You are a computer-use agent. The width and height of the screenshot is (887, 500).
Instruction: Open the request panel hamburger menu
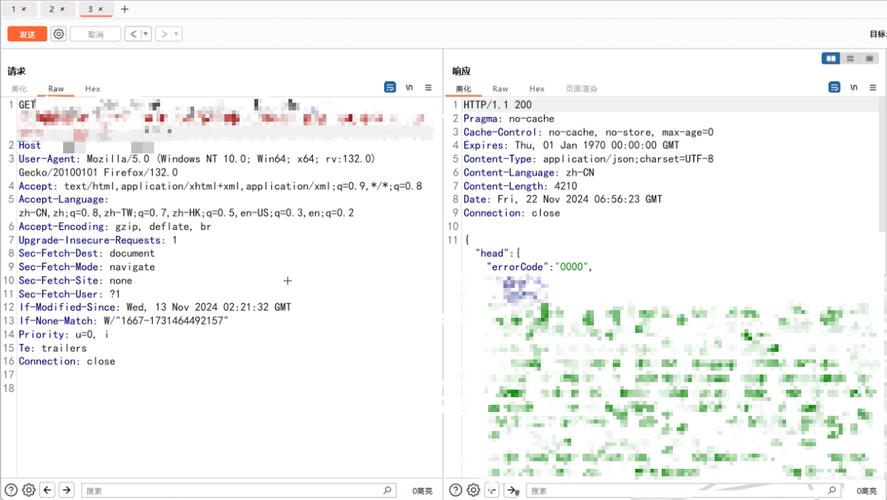(x=428, y=87)
